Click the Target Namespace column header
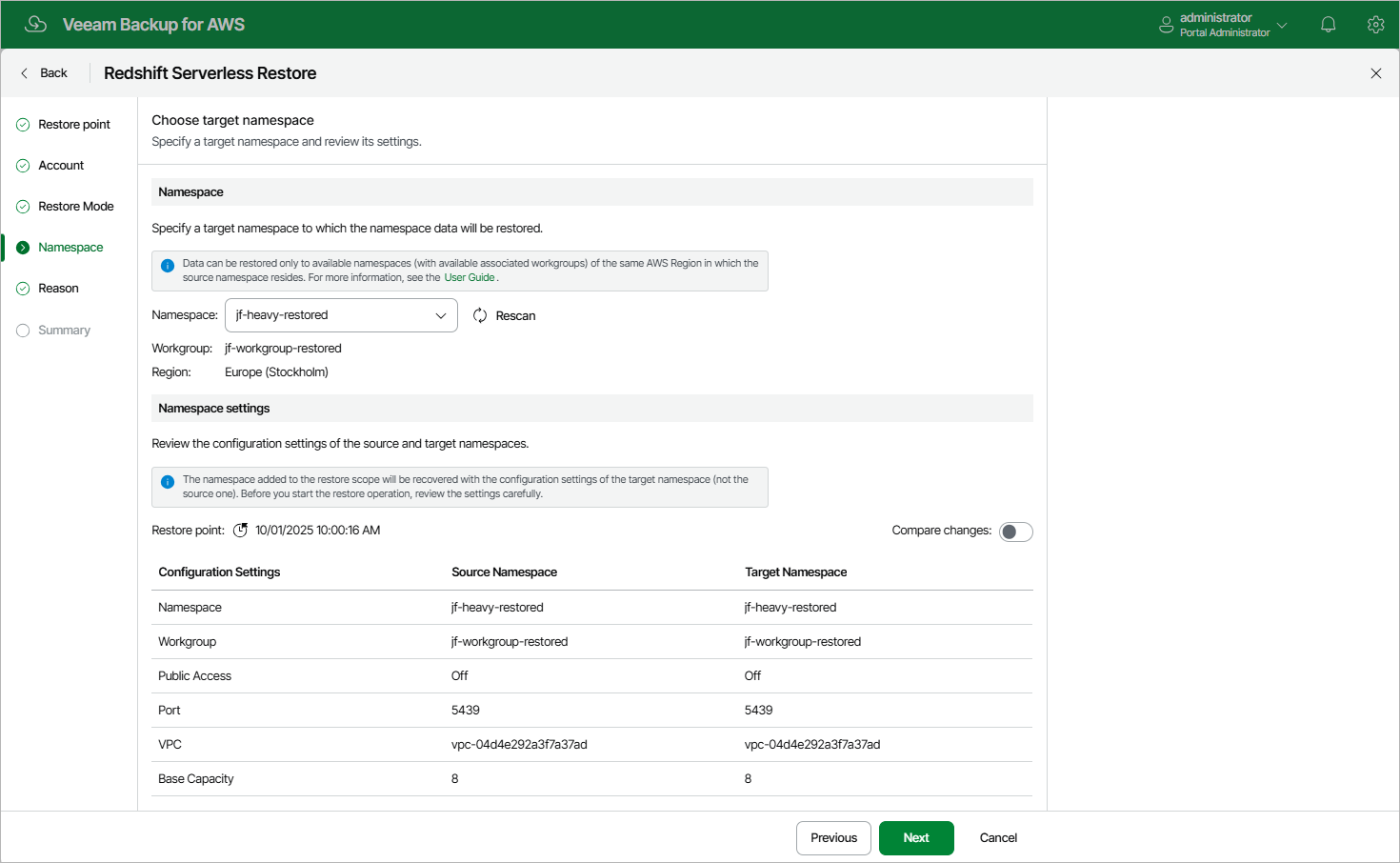 [x=795, y=572]
